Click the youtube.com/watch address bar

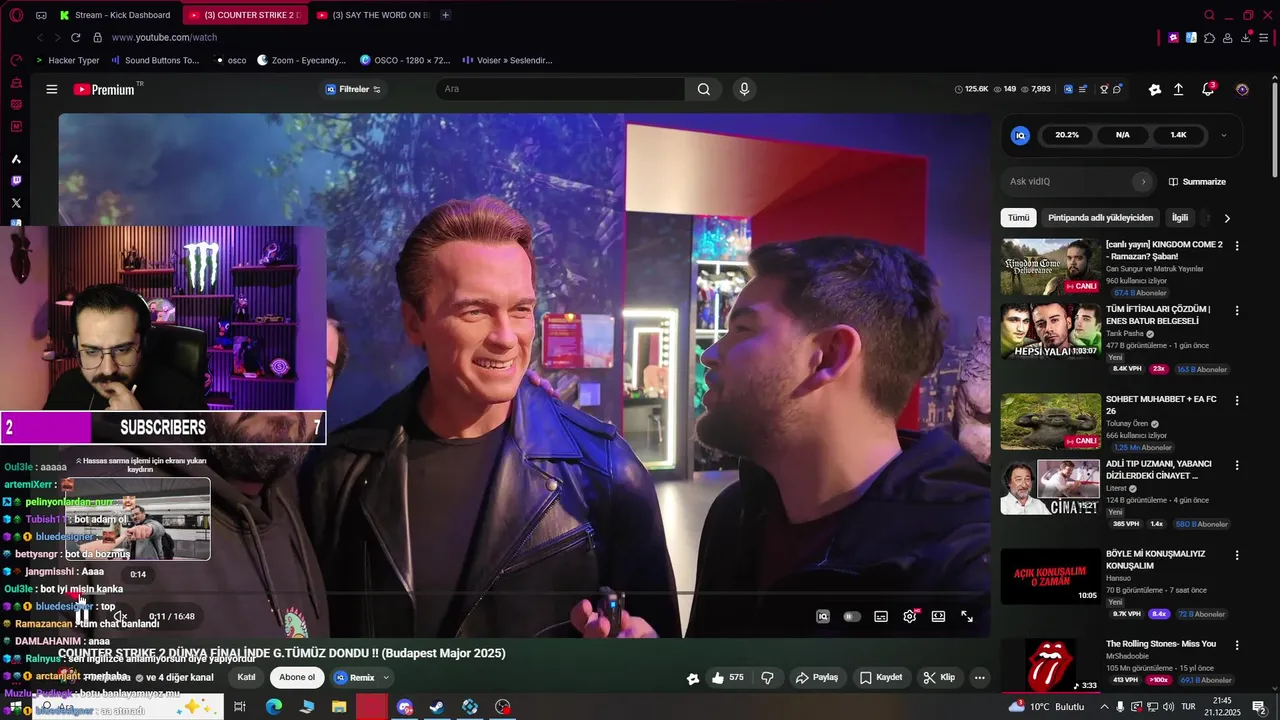tap(164, 37)
